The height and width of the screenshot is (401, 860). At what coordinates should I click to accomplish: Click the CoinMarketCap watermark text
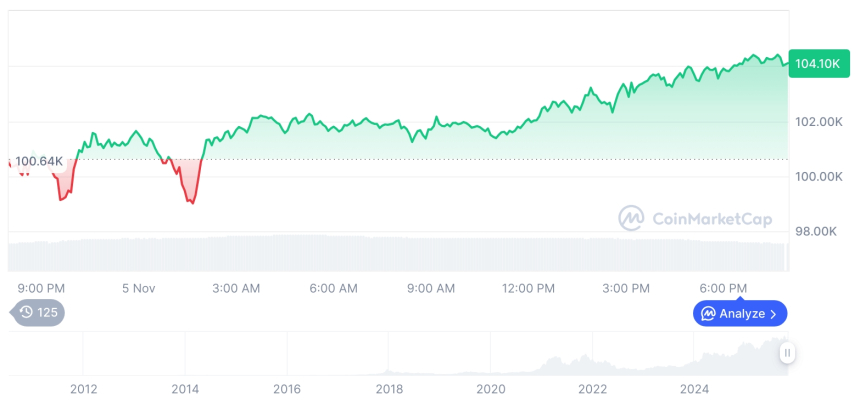(711, 219)
